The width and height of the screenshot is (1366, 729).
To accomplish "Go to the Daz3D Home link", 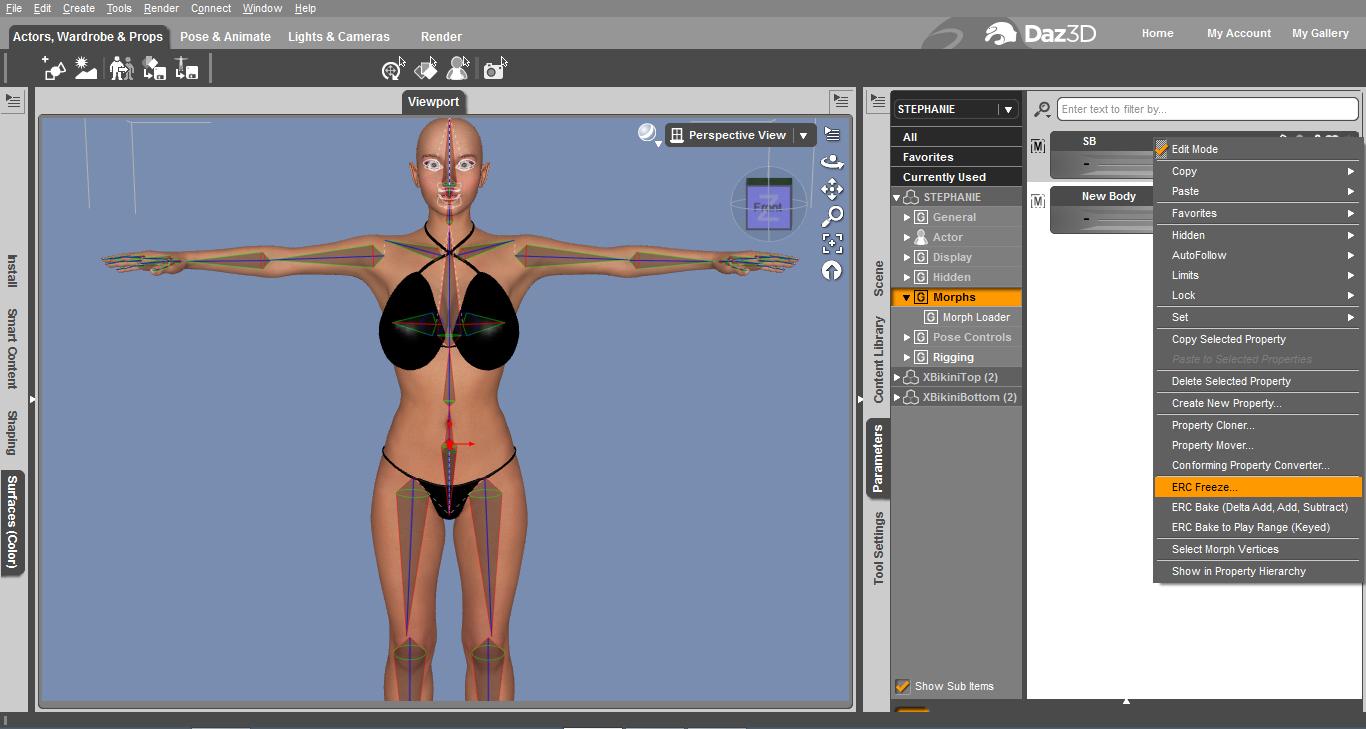I will tap(1158, 33).
